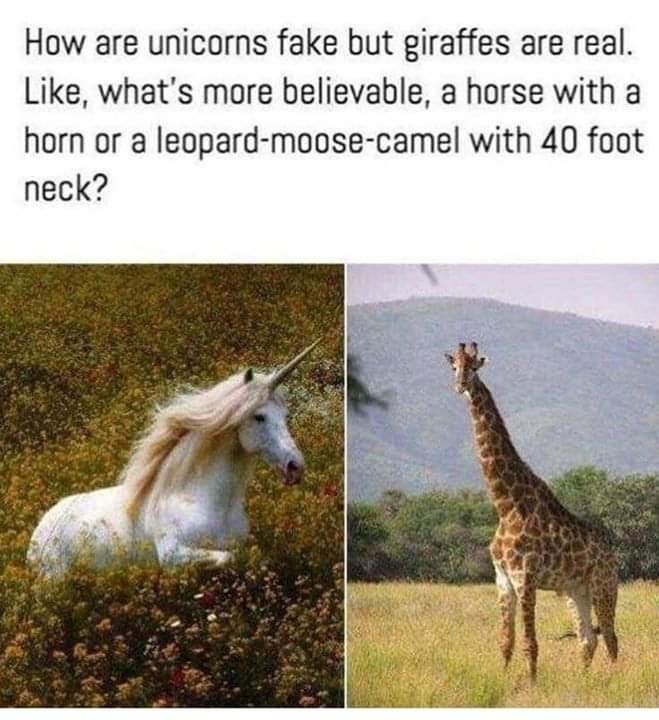
Task: Click the giraffe photo on the right
Action: pos(503,485)
